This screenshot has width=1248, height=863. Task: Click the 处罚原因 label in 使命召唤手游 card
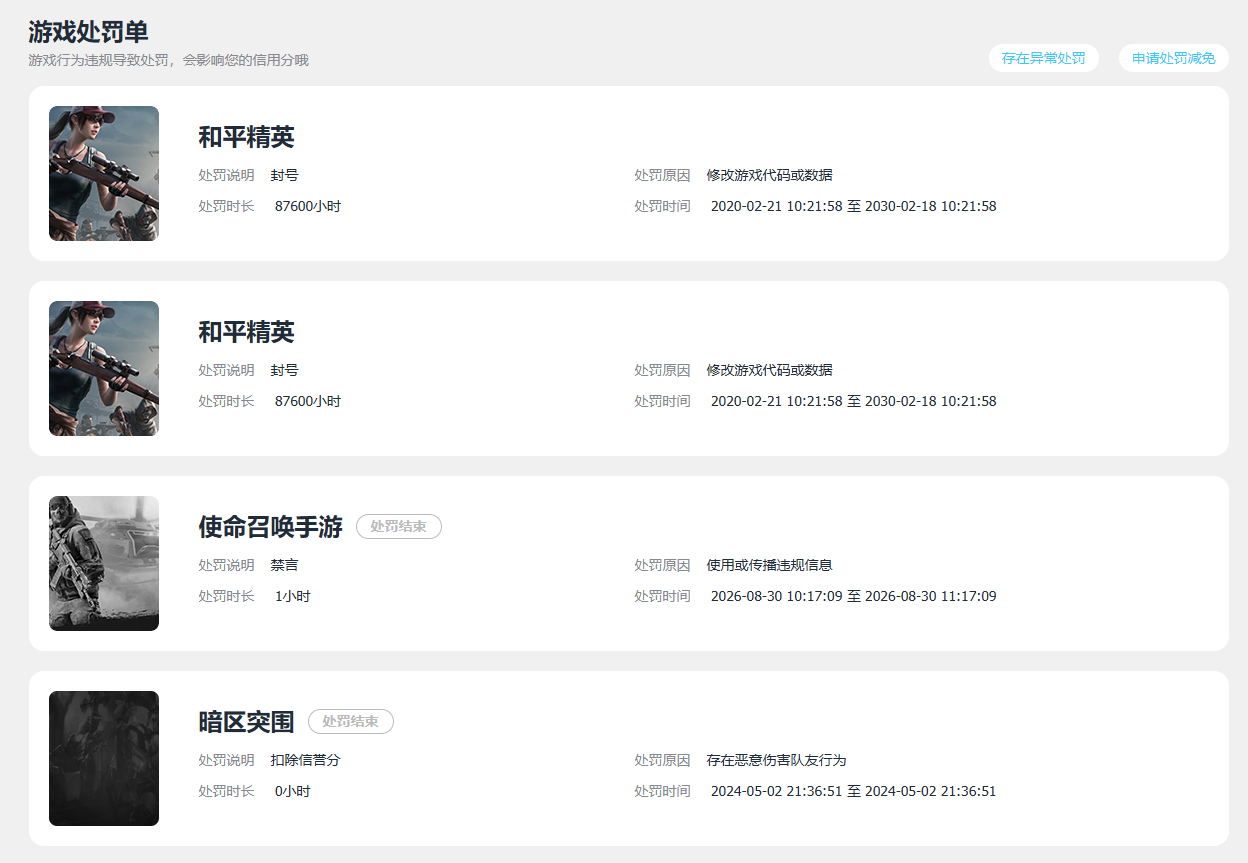coord(662,565)
